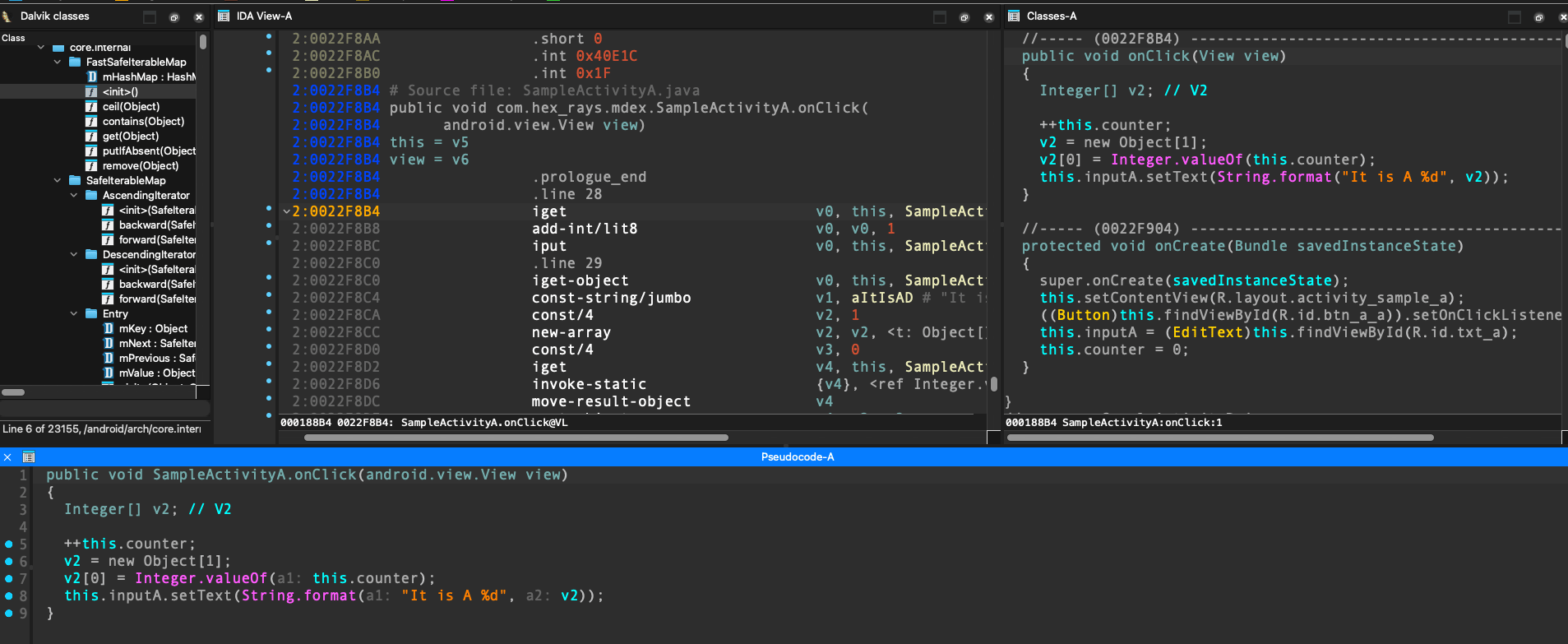This screenshot has height=644, width=1568.
Task: Select the Pseudocode-A title tab
Action: pyautogui.click(x=797, y=457)
